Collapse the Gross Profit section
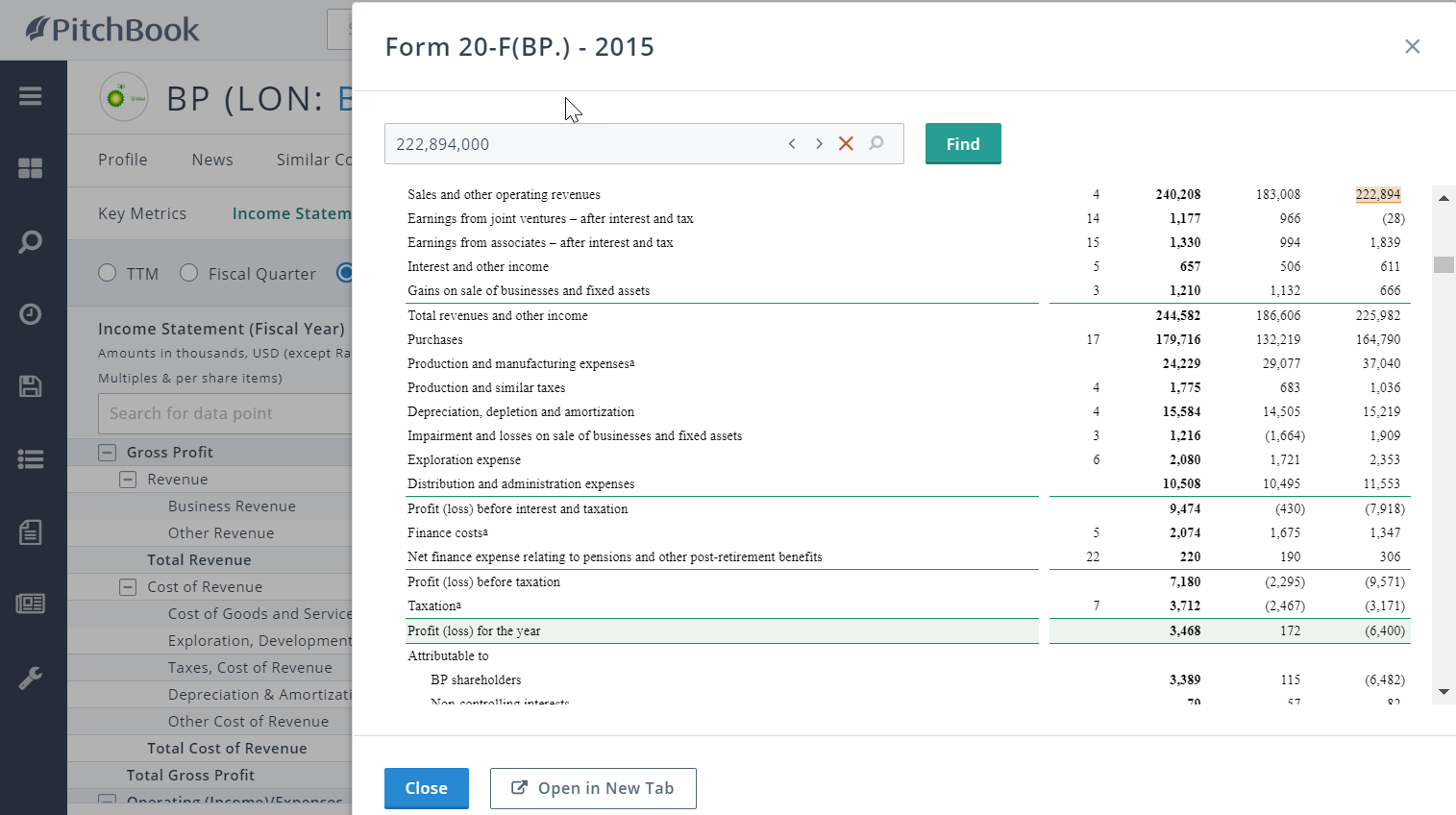The width and height of the screenshot is (1456, 815). tap(108, 452)
